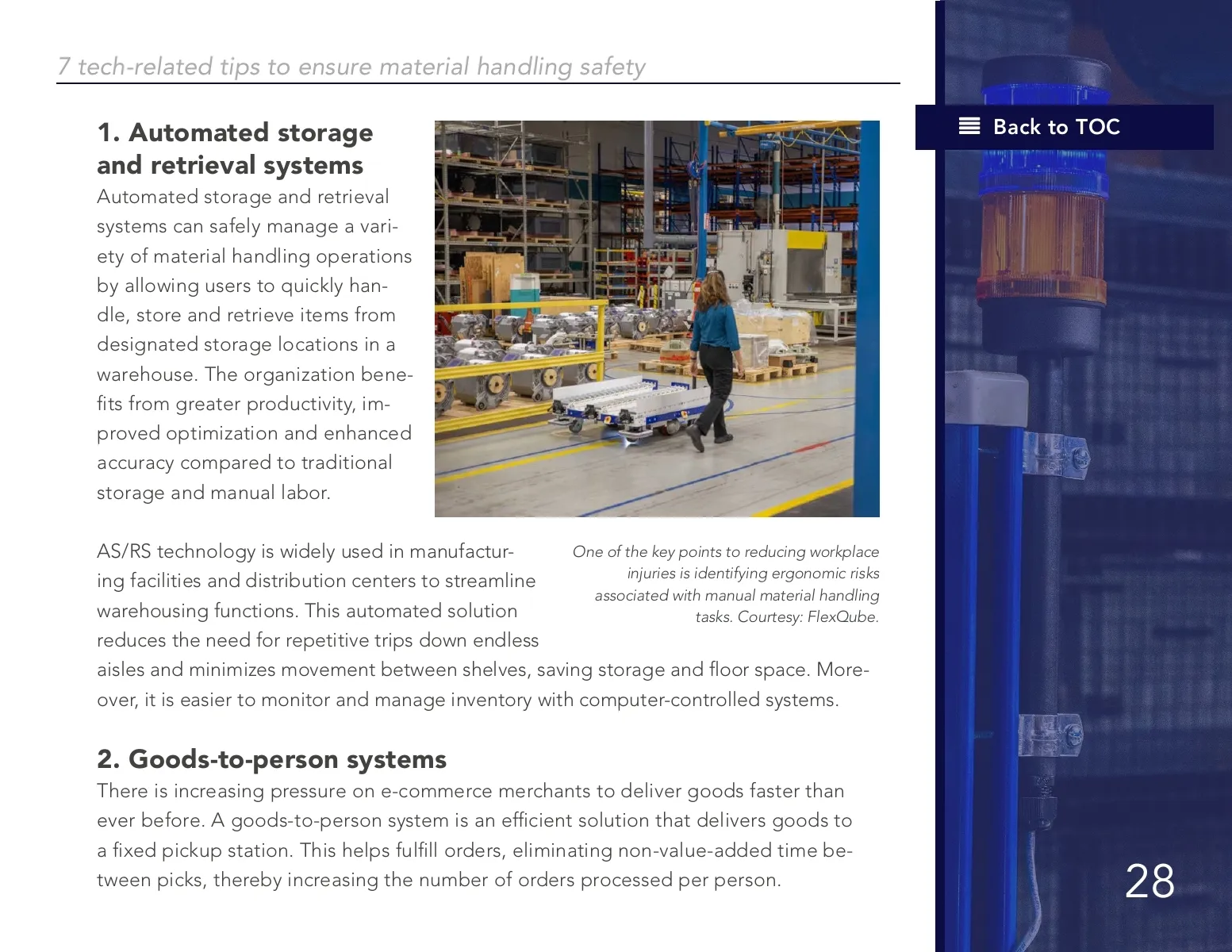Viewport: 1232px width, 952px height.
Task: Click the upper metal clamp on sidebar pole
Action: (1055, 455)
